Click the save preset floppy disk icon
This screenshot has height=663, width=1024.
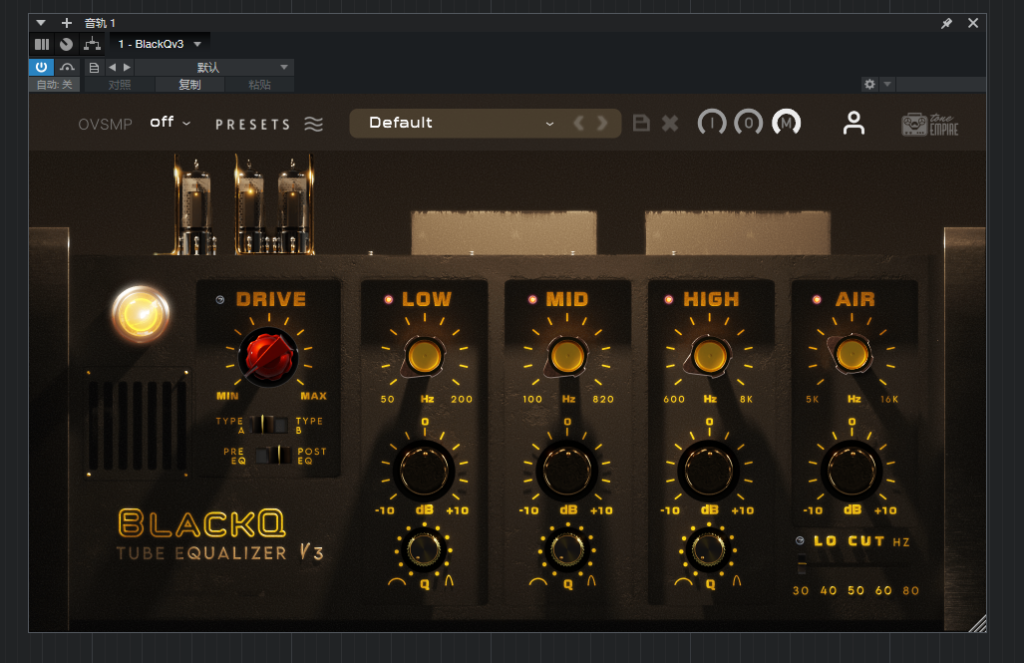642,123
